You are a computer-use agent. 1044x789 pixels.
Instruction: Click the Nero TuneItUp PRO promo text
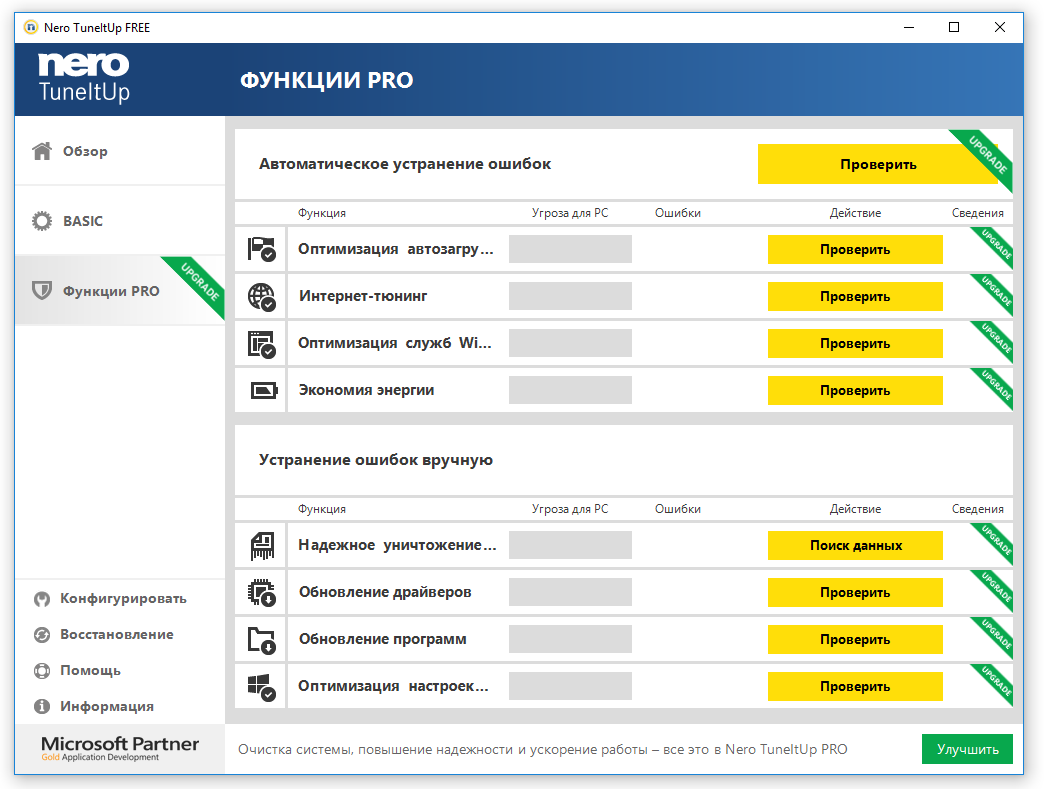(x=543, y=750)
